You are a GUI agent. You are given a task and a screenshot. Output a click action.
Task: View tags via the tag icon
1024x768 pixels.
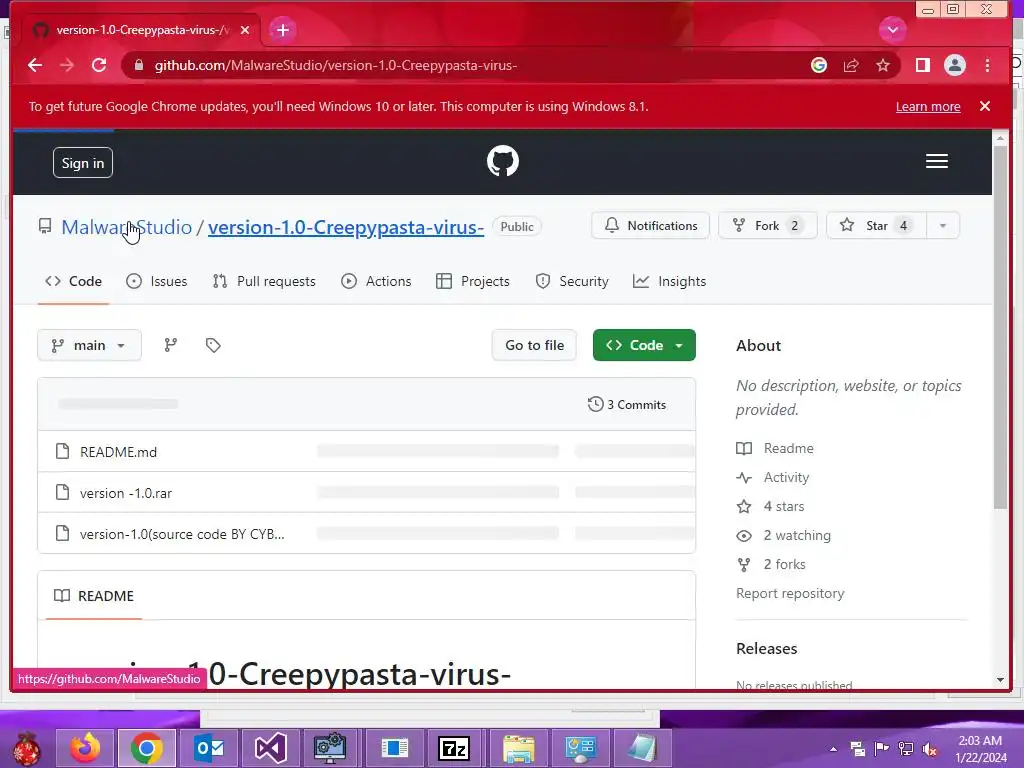(x=213, y=345)
